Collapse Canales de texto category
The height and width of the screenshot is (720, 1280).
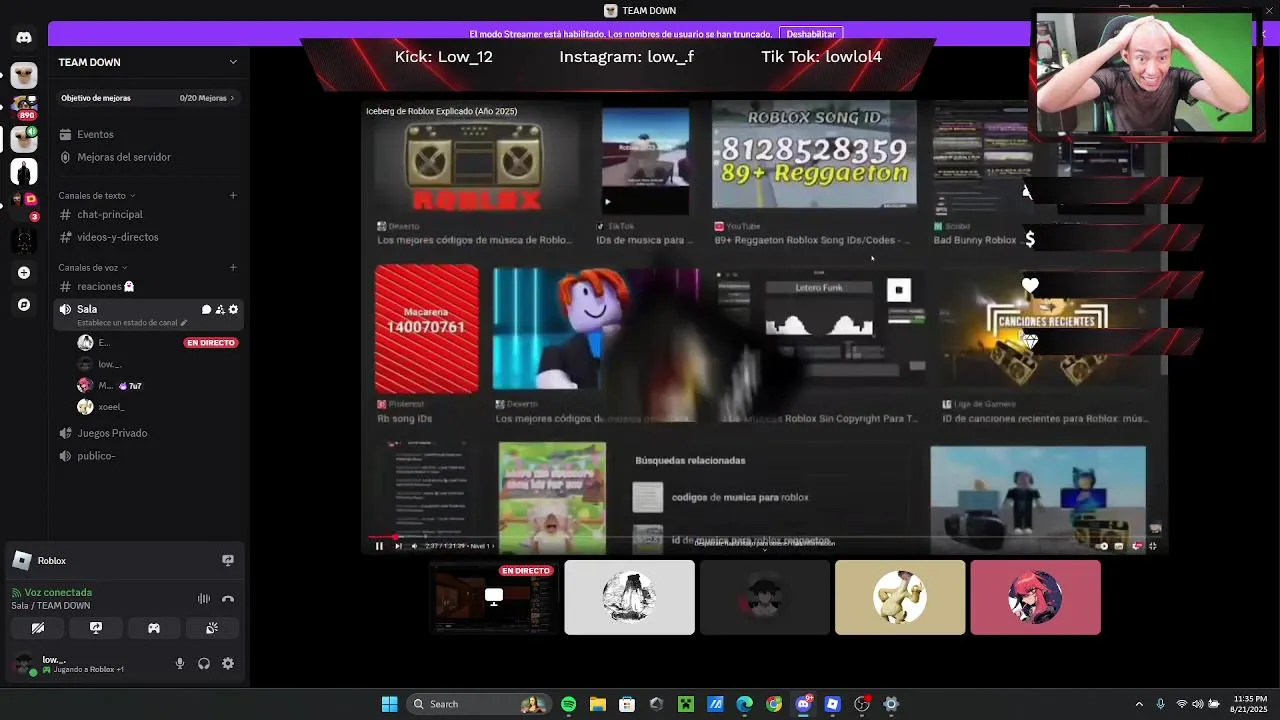pos(97,196)
